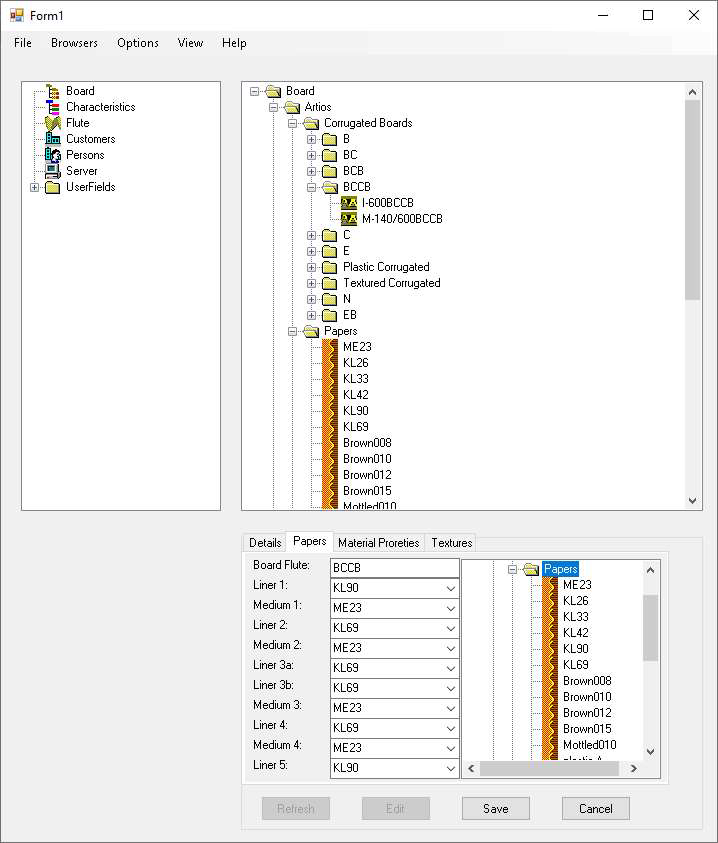Click the Server icon in left panel
Image resolution: width=718 pixels, height=843 pixels.
point(53,171)
